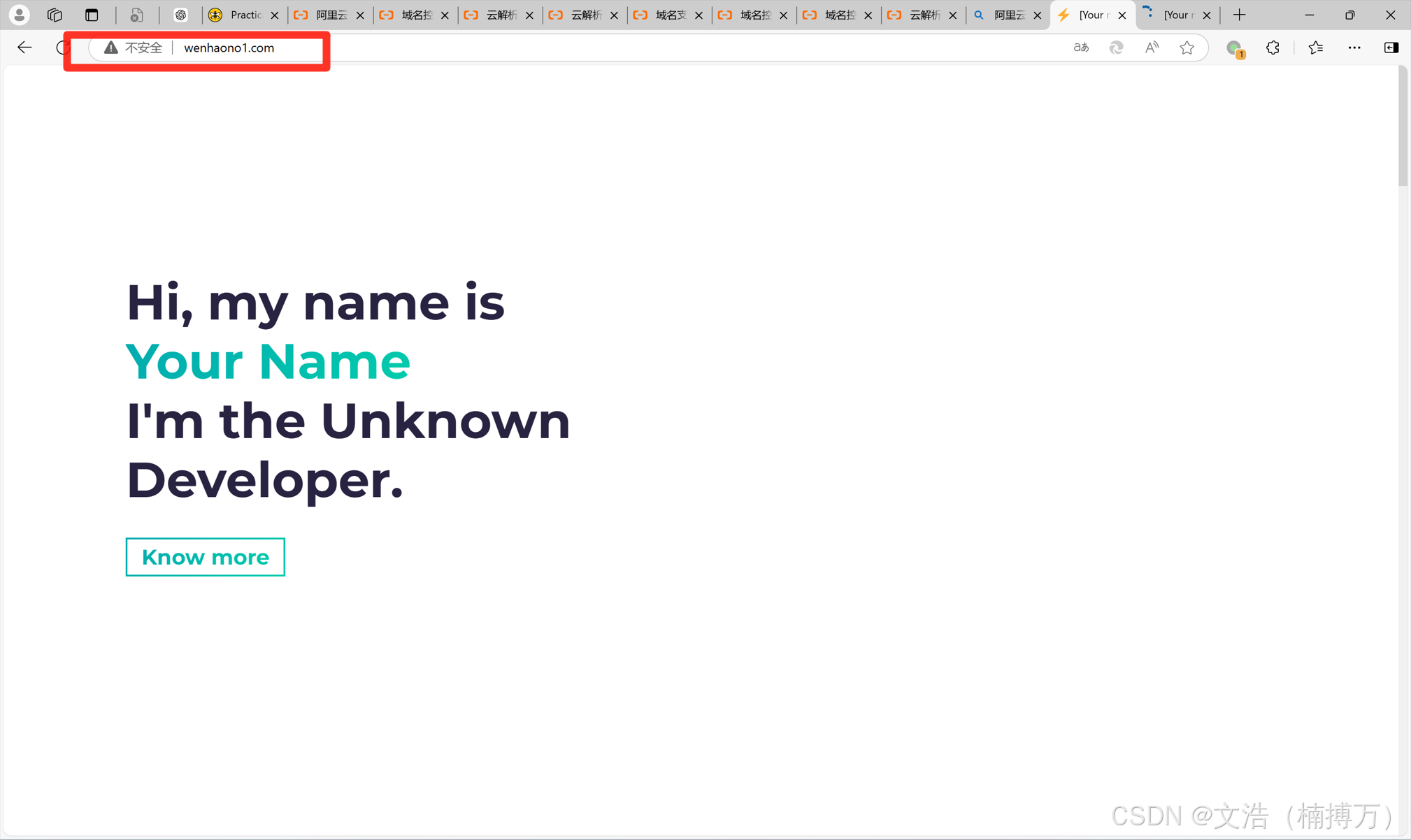Click the vertical page scrollbar thumb
The width and height of the screenshot is (1411, 840).
1403,126
